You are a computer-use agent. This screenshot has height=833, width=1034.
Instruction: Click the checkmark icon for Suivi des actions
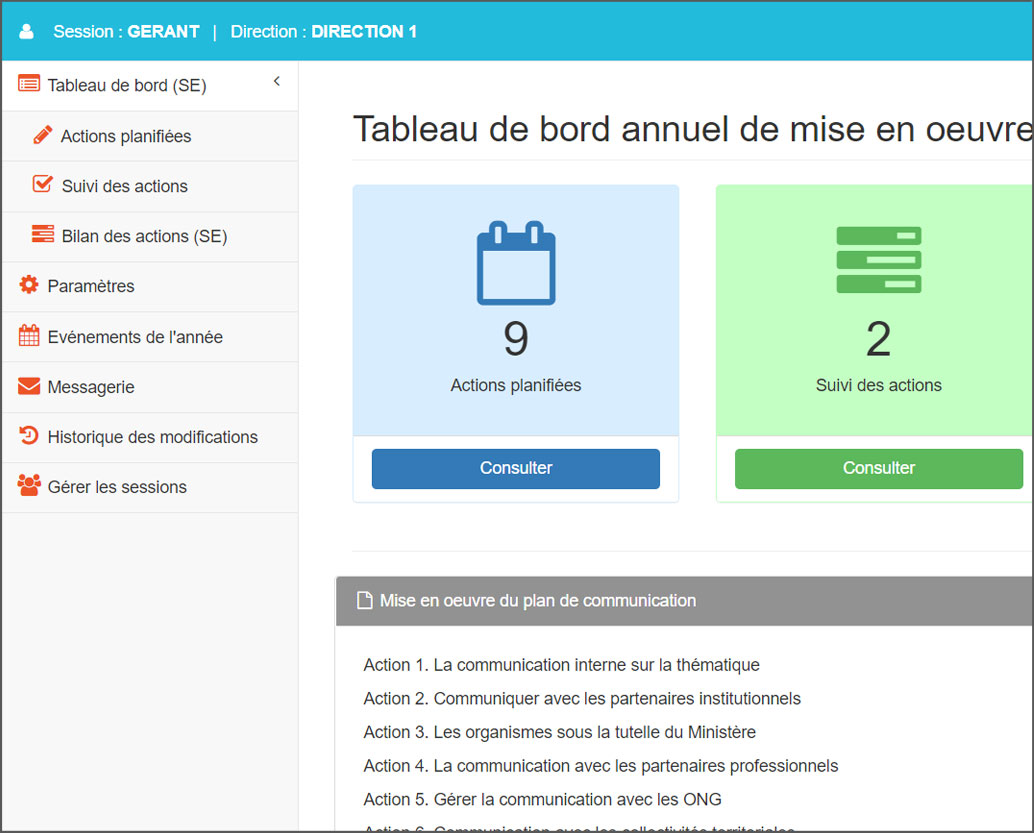pos(43,183)
